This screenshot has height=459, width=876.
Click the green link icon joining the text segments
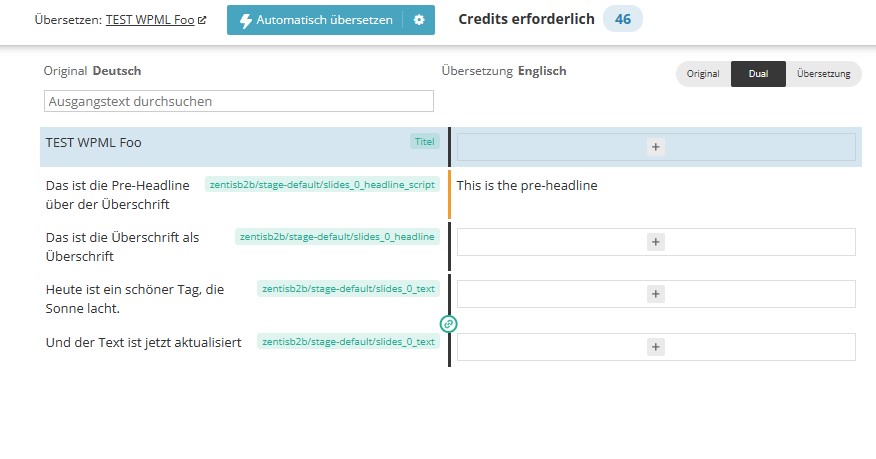click(x=449, y=324)
